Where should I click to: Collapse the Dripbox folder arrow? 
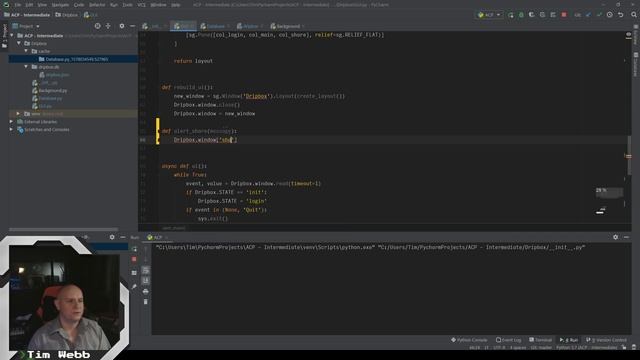[x=19, y=43]
